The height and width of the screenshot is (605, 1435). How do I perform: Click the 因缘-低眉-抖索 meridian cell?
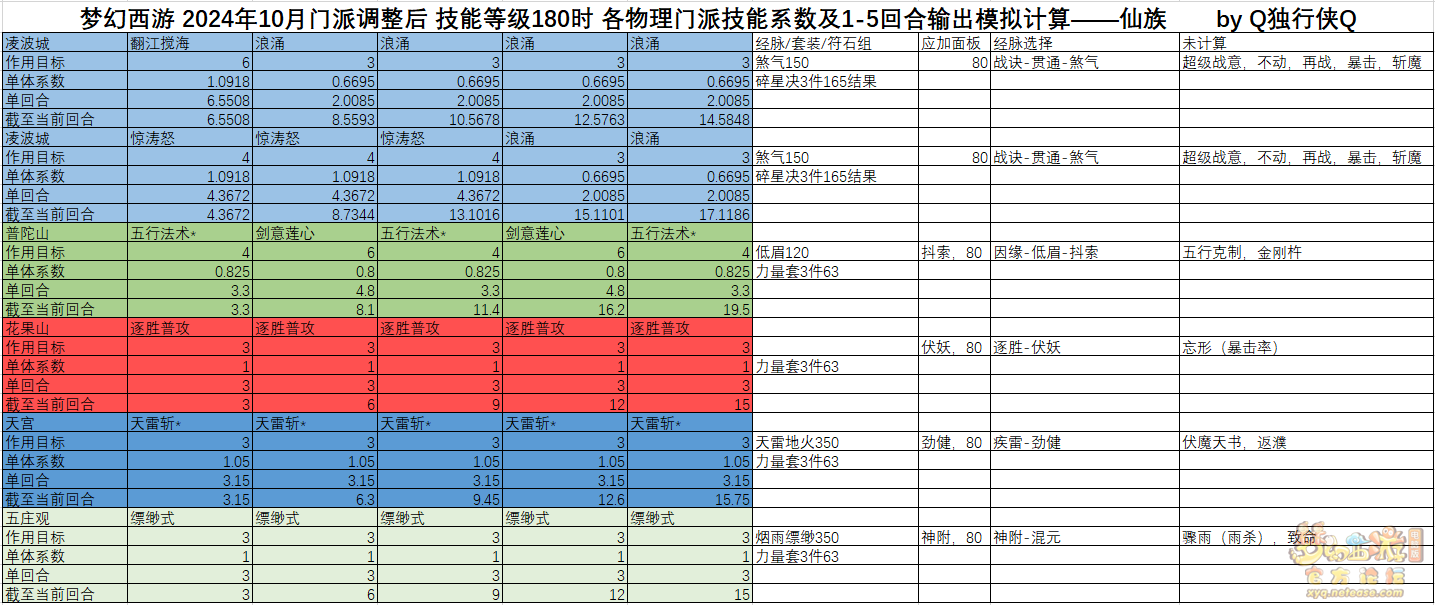(x=1085, y=252)
